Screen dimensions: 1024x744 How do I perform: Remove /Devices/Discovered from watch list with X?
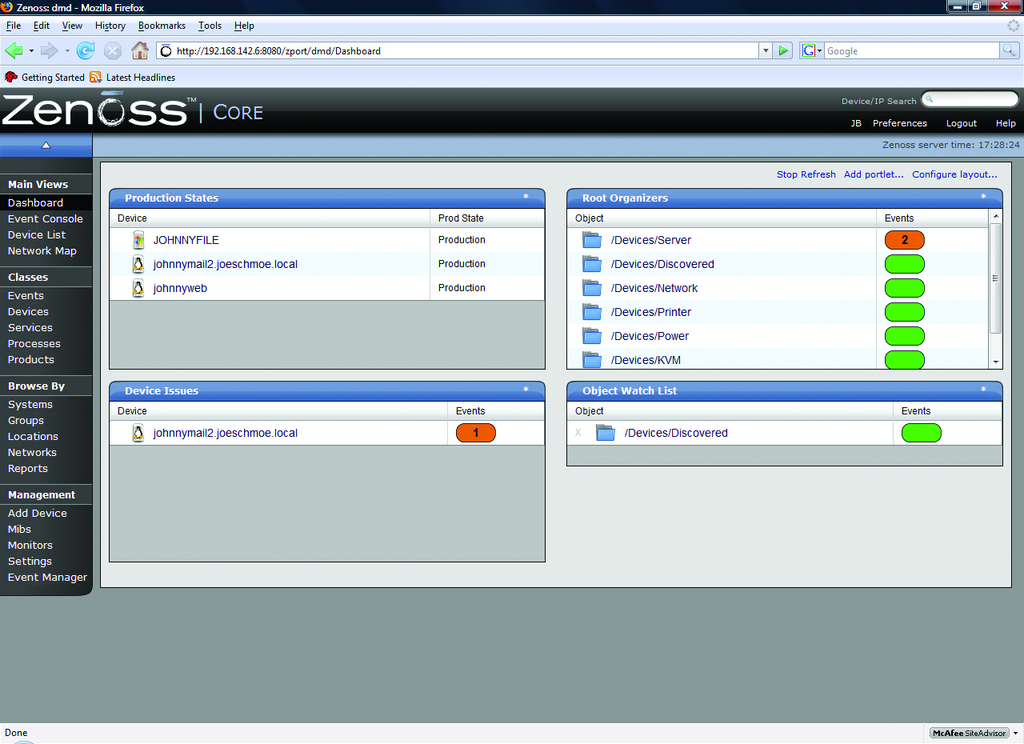[x=578, y=433]
